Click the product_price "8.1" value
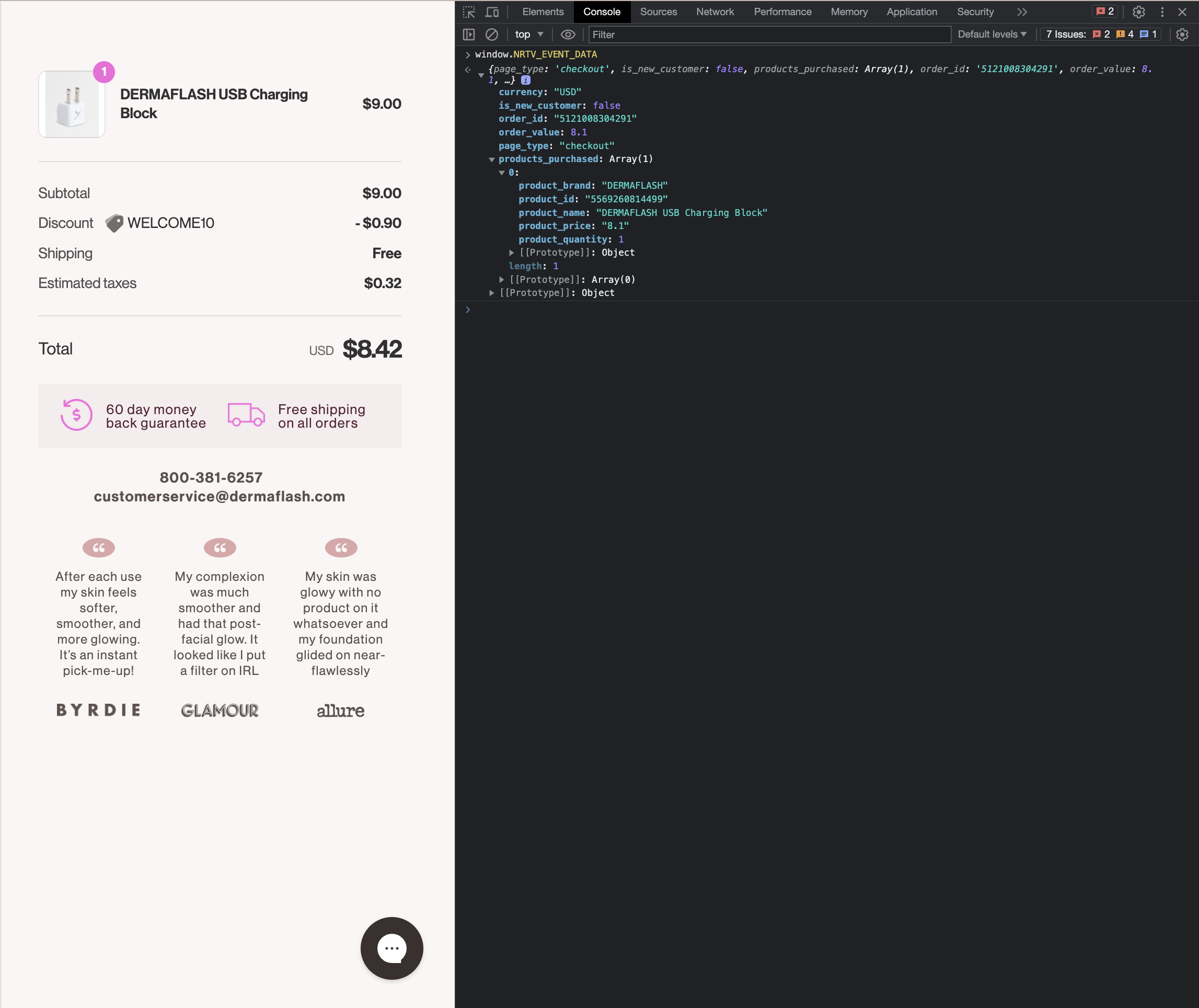Screen dimensions: 1199x1008 click(615, 226)
